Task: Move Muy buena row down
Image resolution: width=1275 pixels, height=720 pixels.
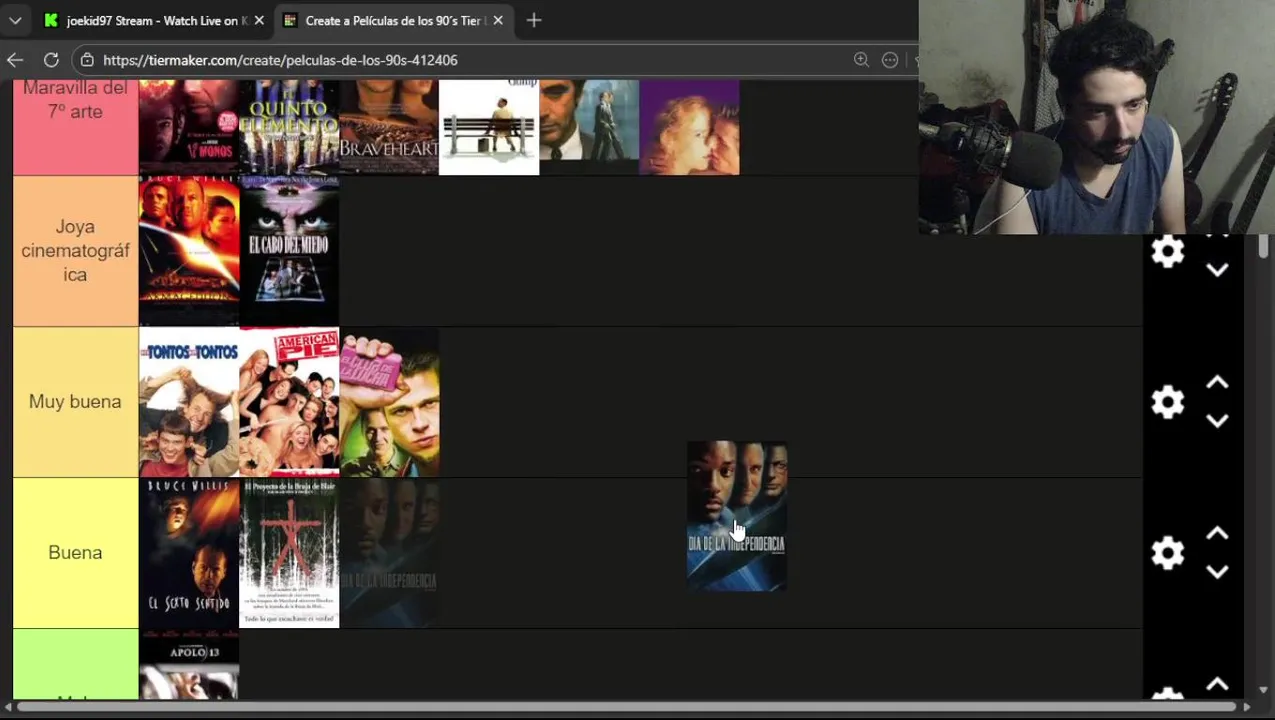Action: click(x=1217, y=421)
